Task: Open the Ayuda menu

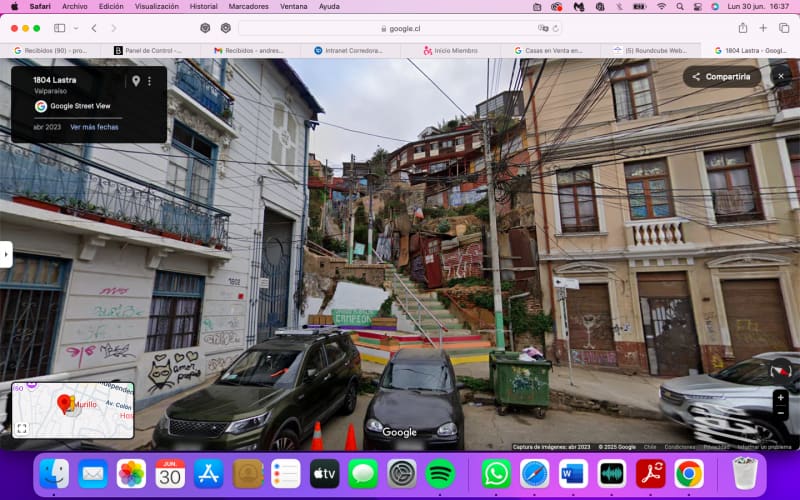Action: 329,7
